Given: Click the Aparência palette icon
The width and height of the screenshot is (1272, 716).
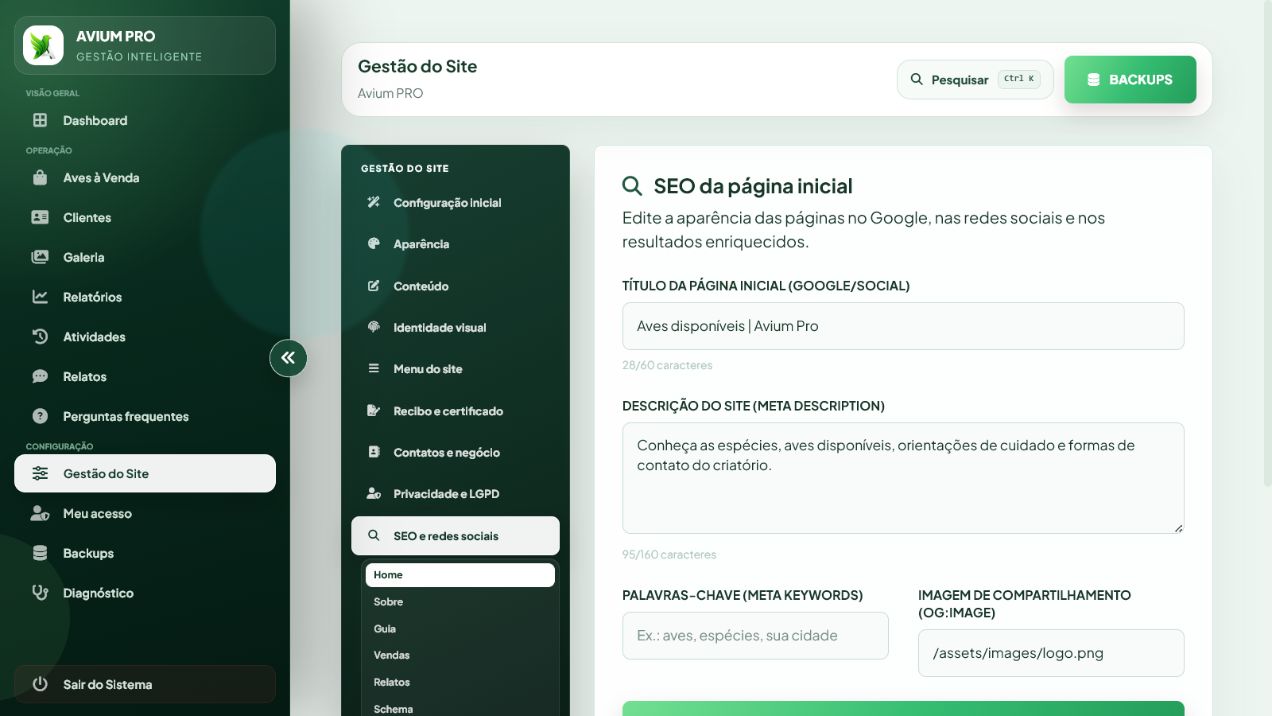Looking at the screenshot, I should pyautogui.click(x=374, y=244).
